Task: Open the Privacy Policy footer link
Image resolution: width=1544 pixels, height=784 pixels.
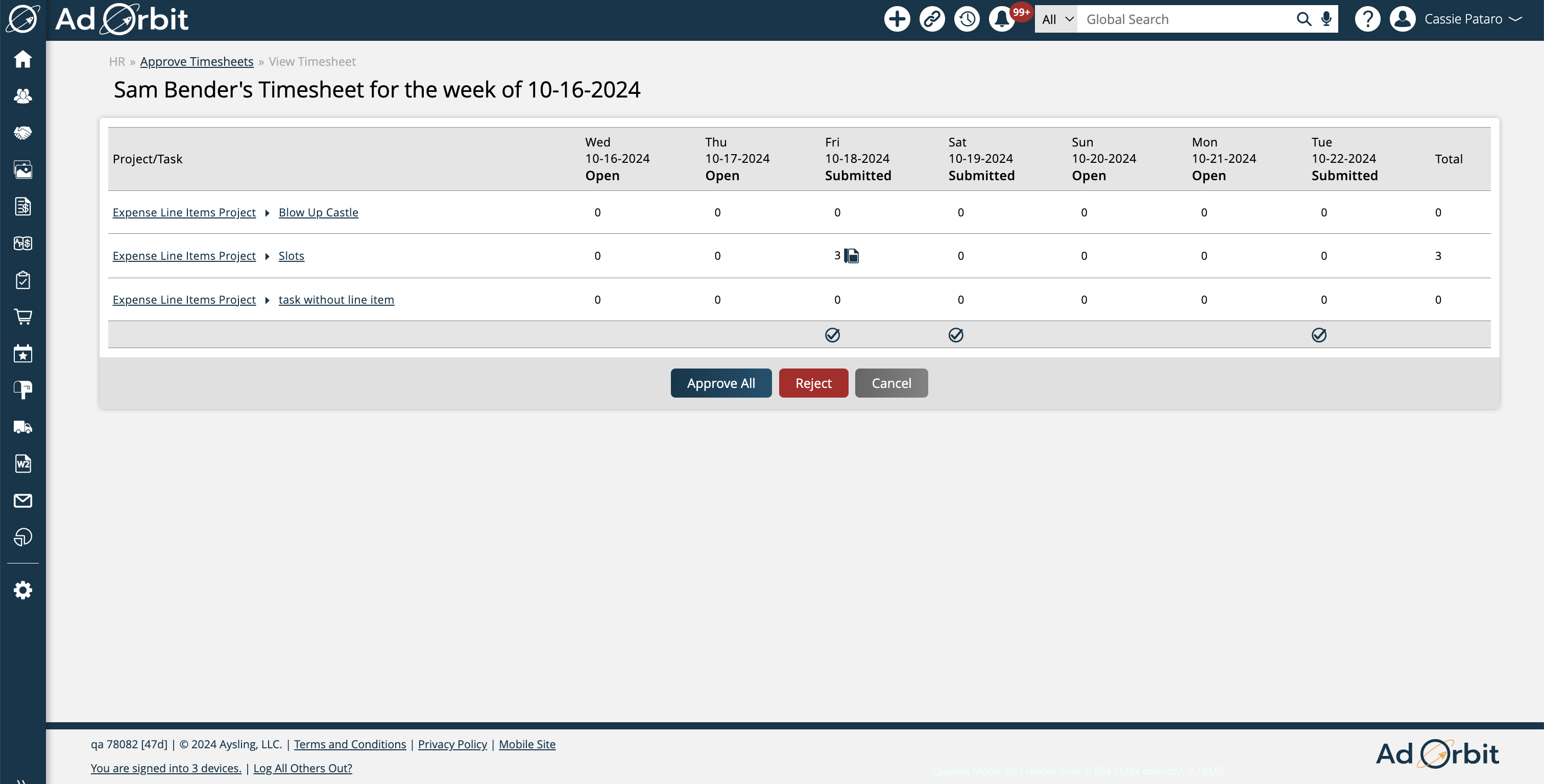Action: coord(452,744)
